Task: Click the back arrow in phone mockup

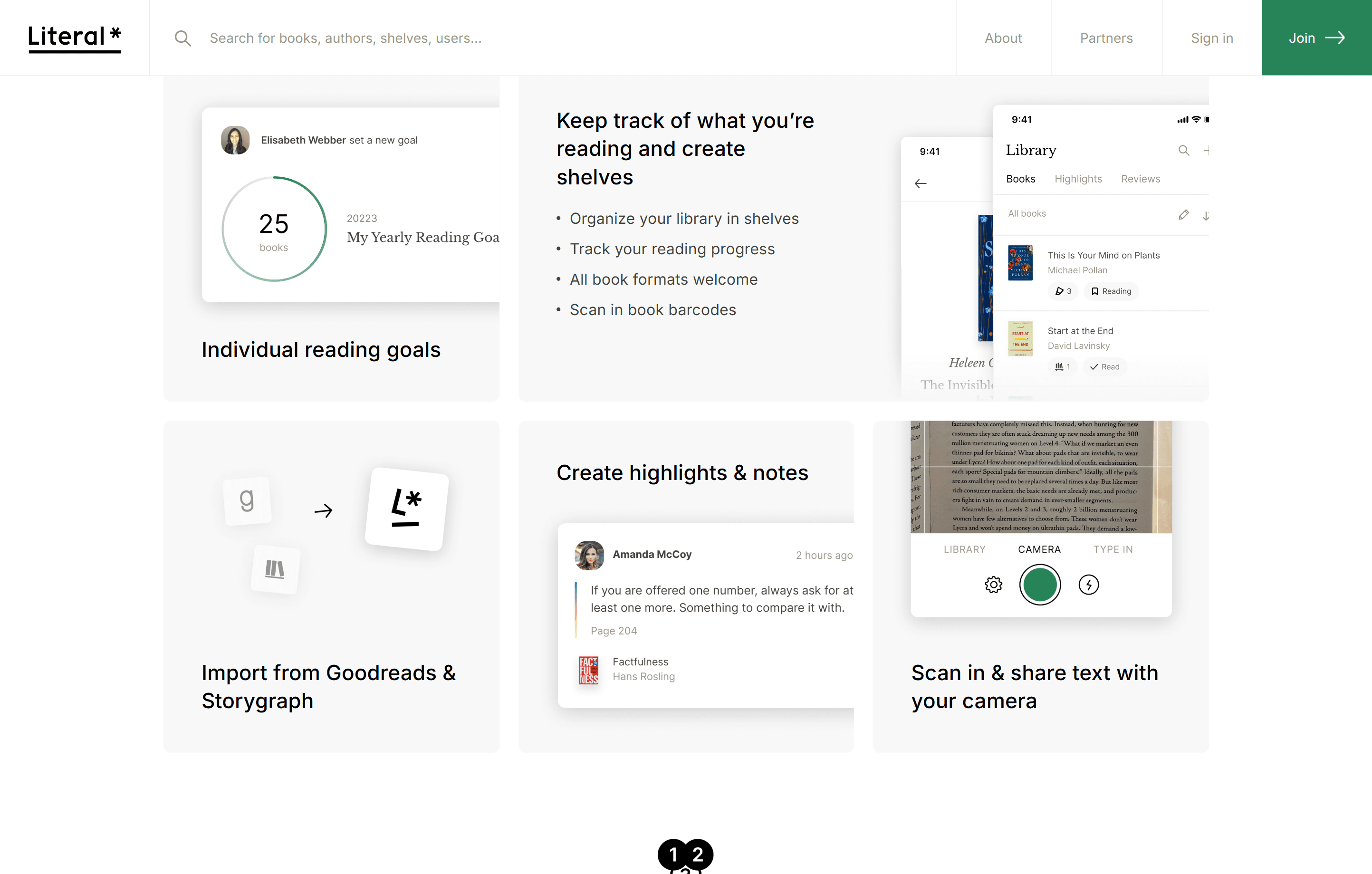Action: click(920, 183)
